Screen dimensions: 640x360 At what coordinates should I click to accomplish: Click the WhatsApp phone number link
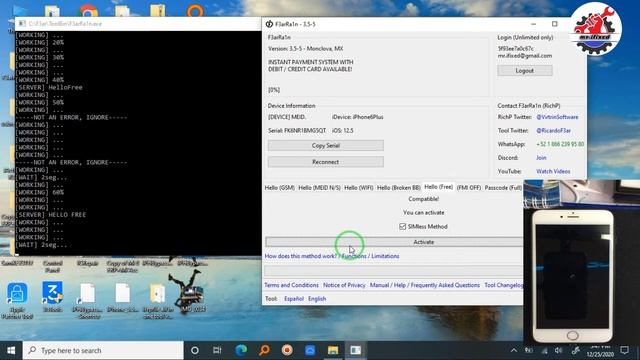tap(560, 144)
